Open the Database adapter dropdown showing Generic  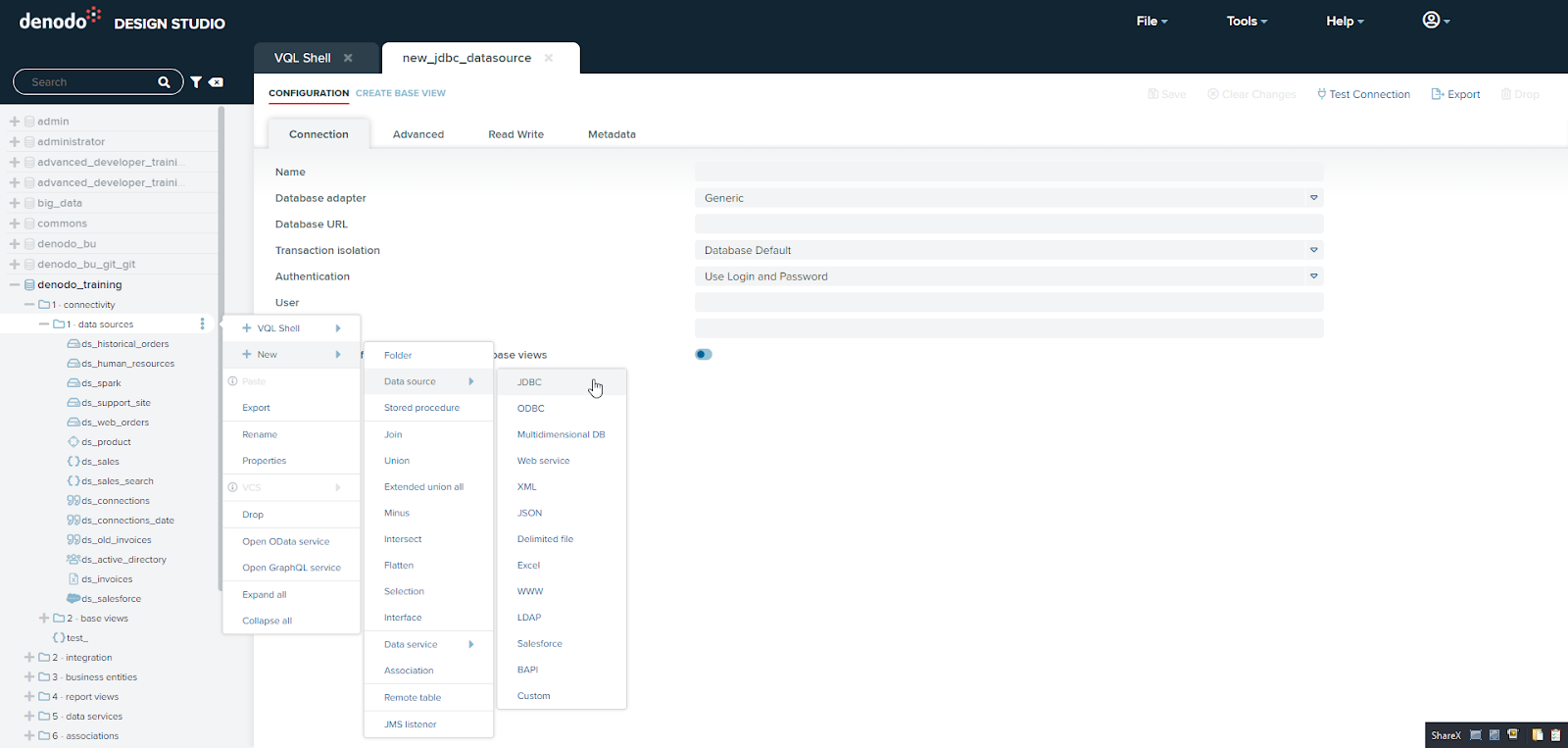[x=1009, y=198]
